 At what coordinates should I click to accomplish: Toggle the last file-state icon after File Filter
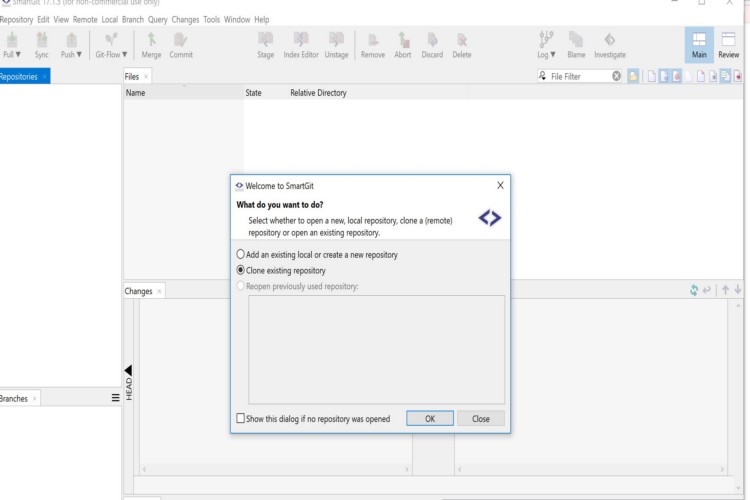point(738,76)
